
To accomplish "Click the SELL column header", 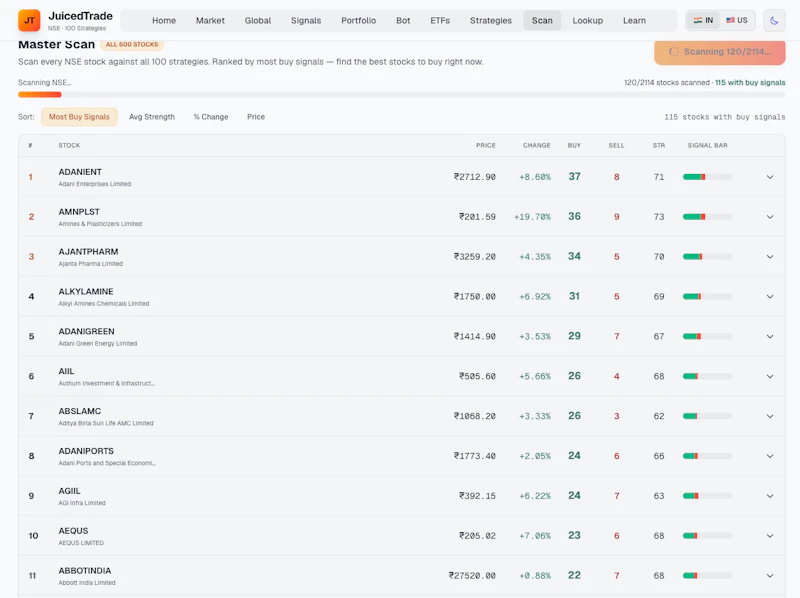I will click(616, 145).
